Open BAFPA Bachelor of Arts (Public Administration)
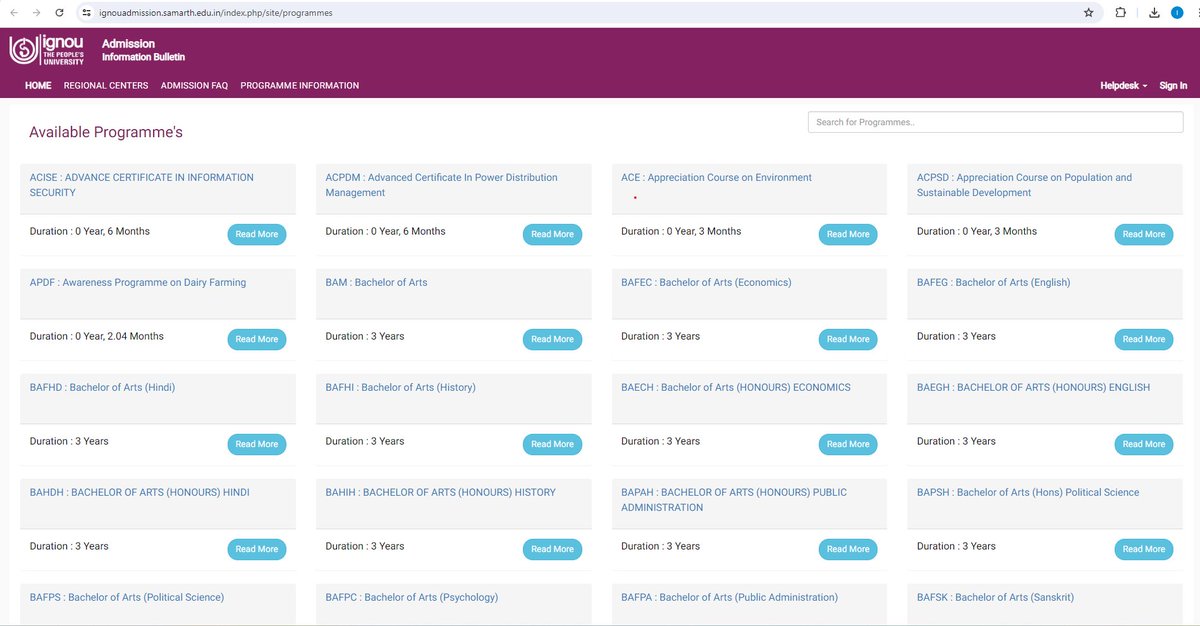Viewport: 1200px width, 626px height. point(729,598)
